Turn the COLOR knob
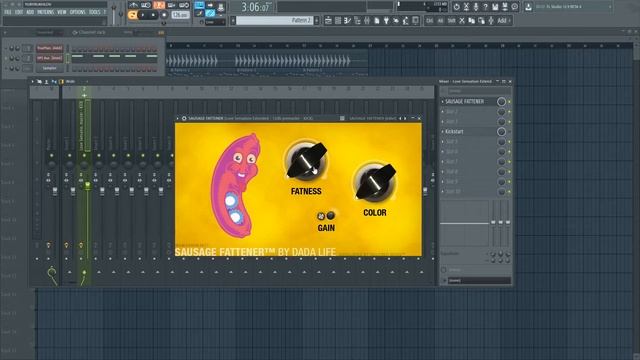Viewport: 640px width, 360px height. pos(374,182)
